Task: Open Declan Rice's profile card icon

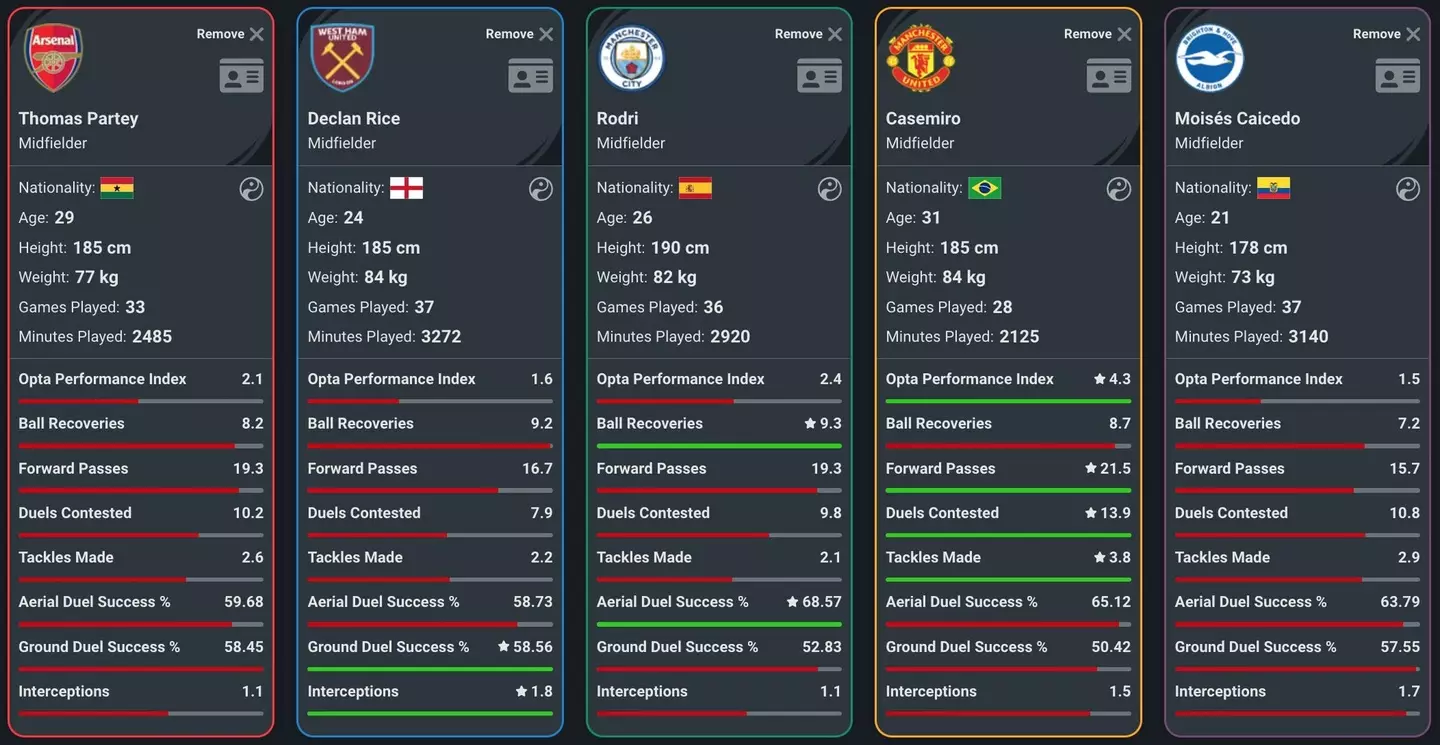Action: [530, 76]
